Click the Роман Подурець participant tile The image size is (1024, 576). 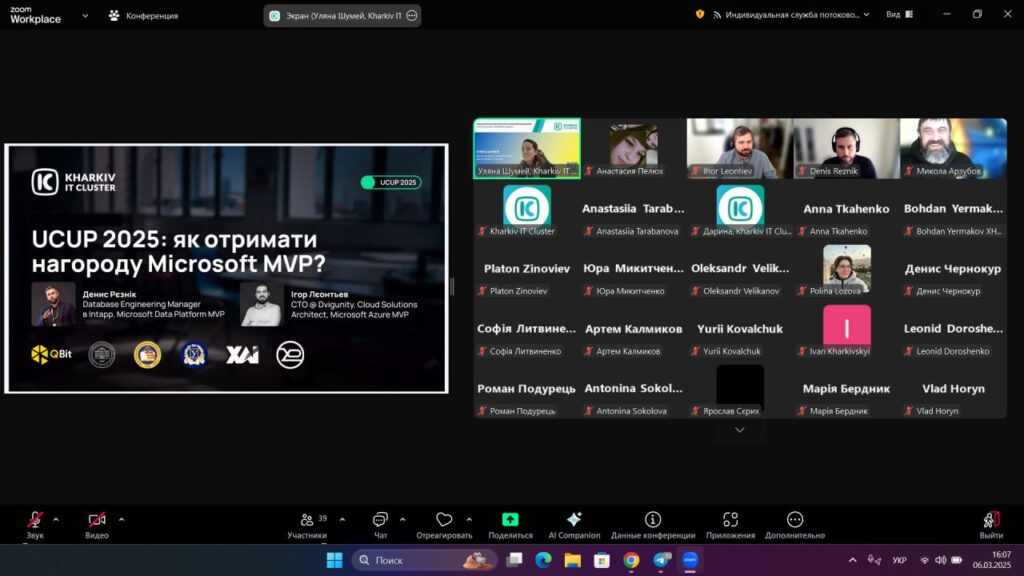(527, 389)
